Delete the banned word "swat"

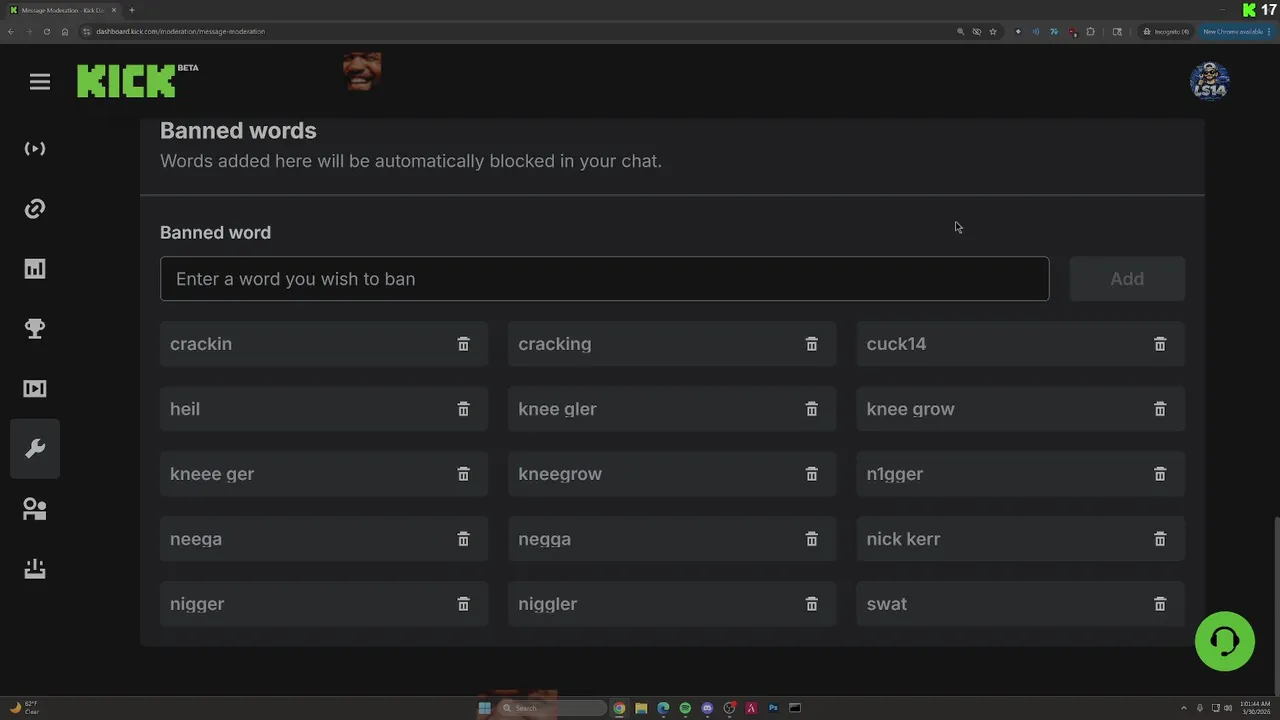(1160, 604)
